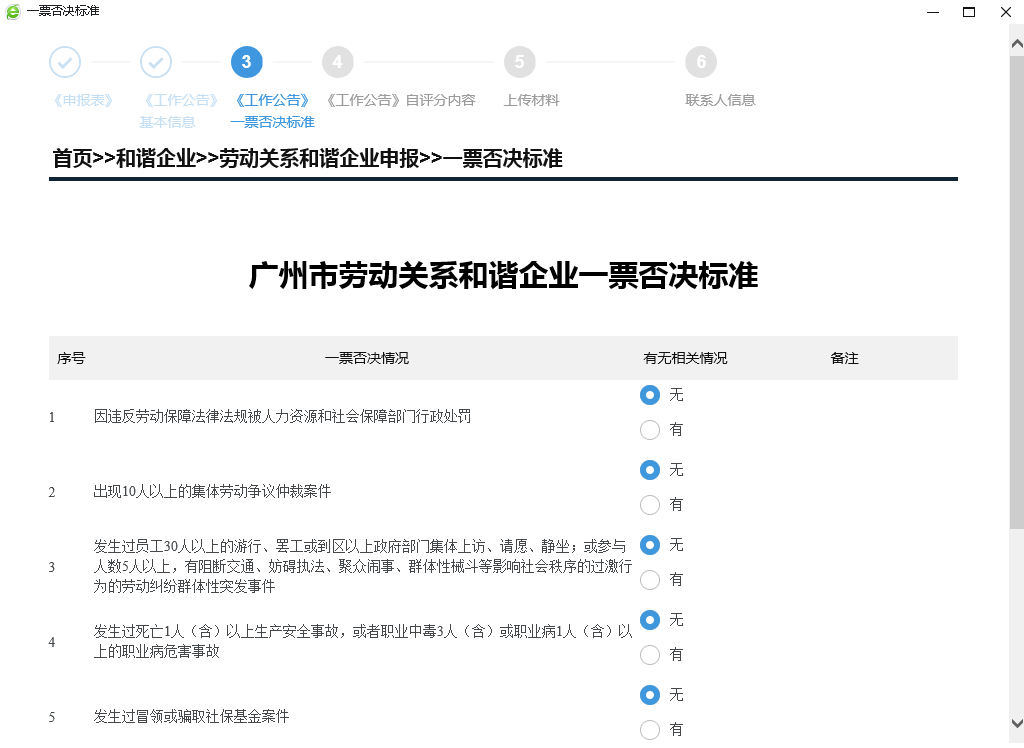
Task: Open the 《申报表》 step label
Action: tap(83, 100)
